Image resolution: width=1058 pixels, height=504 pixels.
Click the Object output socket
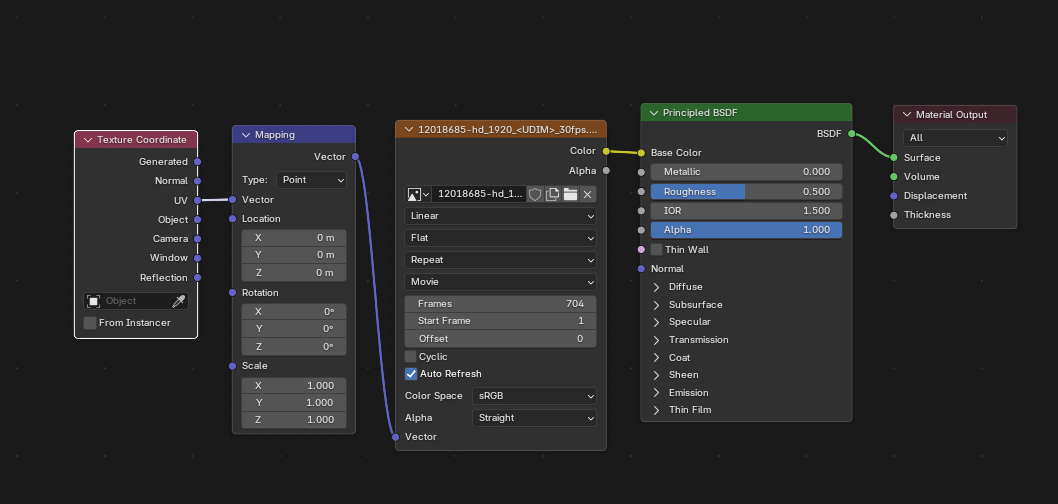(x=197, y=219)
